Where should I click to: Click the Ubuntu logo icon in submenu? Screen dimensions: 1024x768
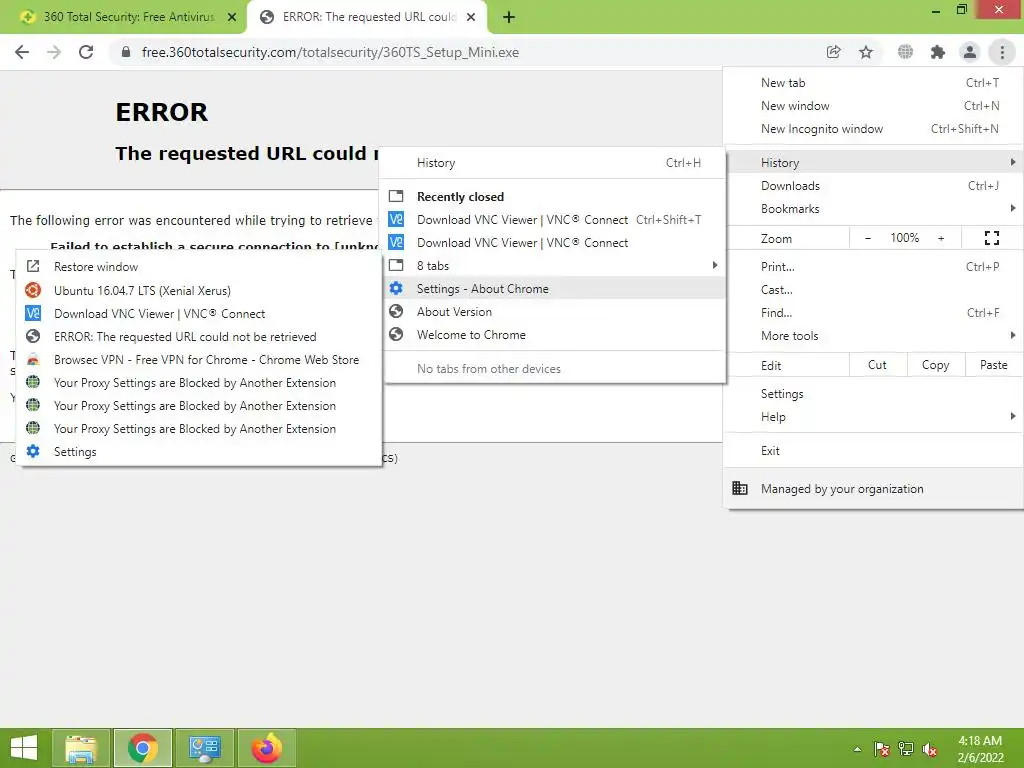click(33, 290)
